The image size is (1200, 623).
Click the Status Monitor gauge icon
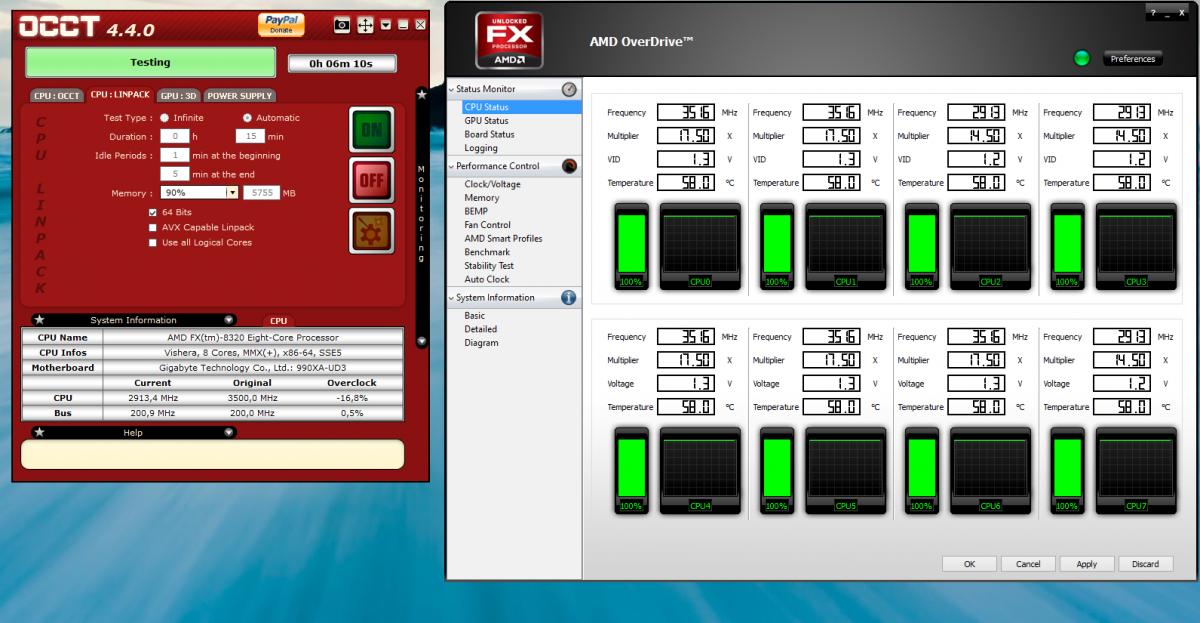569,89
